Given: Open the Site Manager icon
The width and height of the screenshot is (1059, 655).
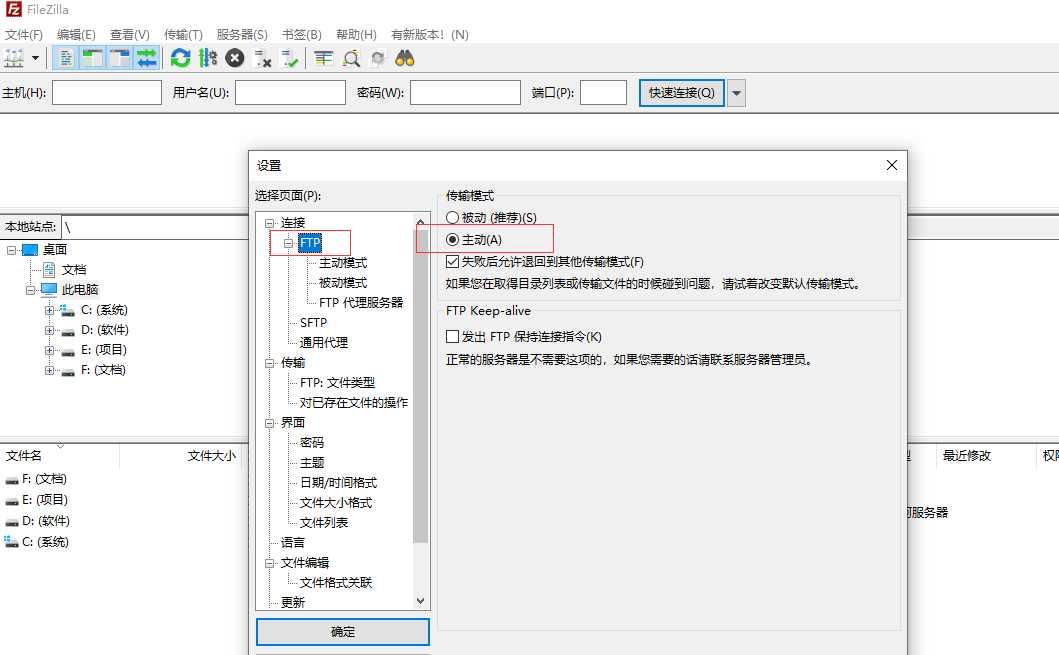Looking at the screenshot, I should click(14, 59).
